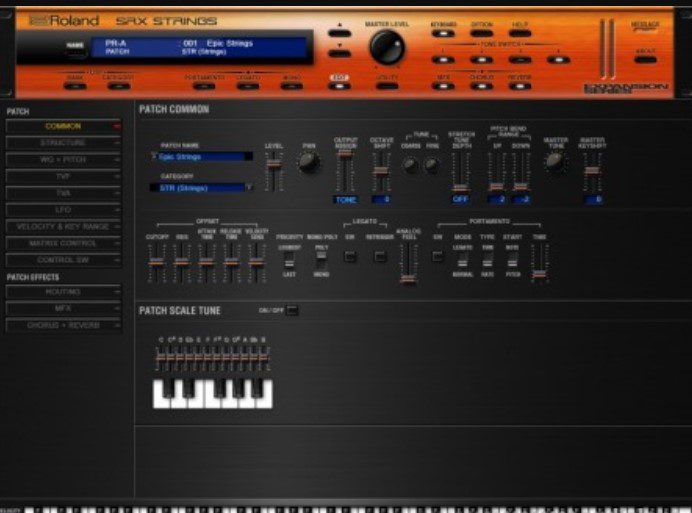Toggle Patch Scale Tune ON/OFF
Viewport: 692px width, 513px height.
pyautogui.click(x=292, y=310)
